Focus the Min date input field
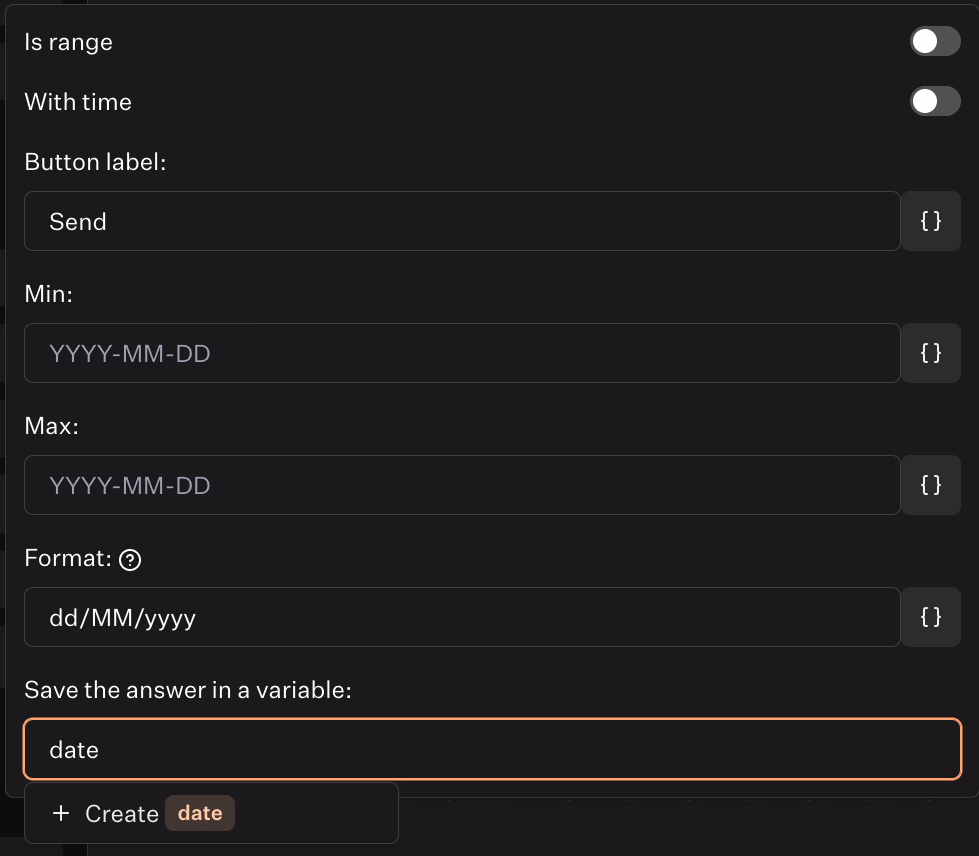 462,353
